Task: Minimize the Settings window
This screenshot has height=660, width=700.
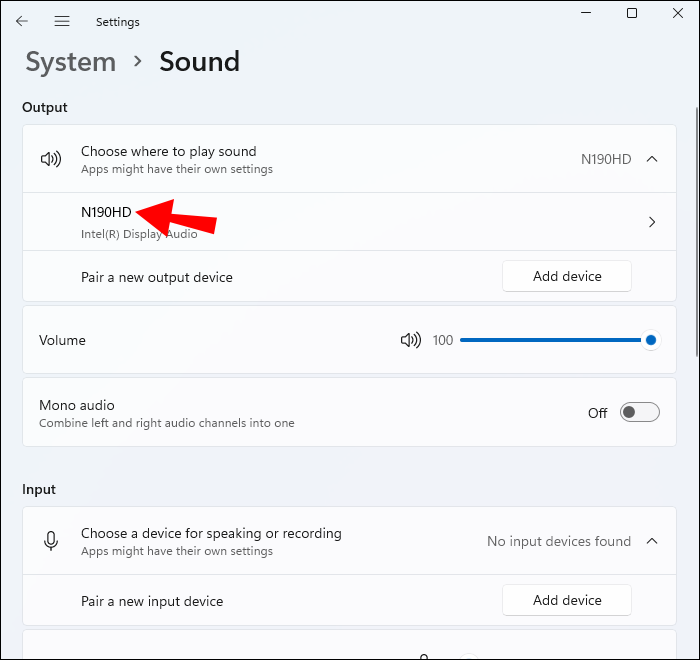Action: pyautogui.click(x=586, y=13)
